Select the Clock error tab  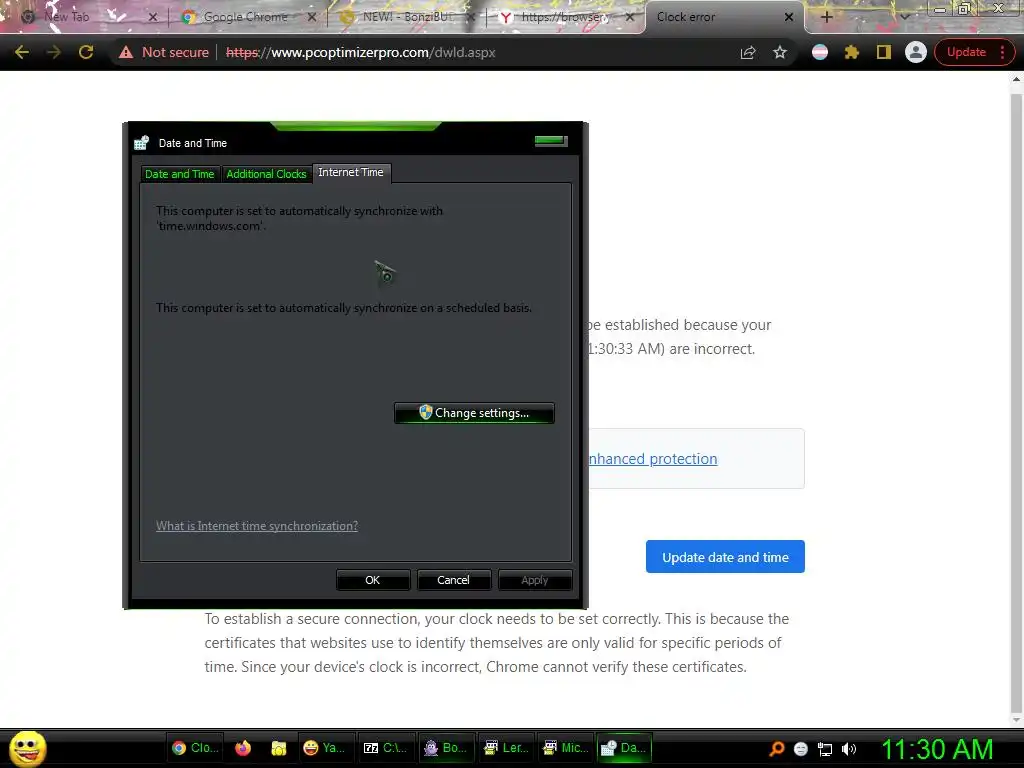click(x=724, y=17)
